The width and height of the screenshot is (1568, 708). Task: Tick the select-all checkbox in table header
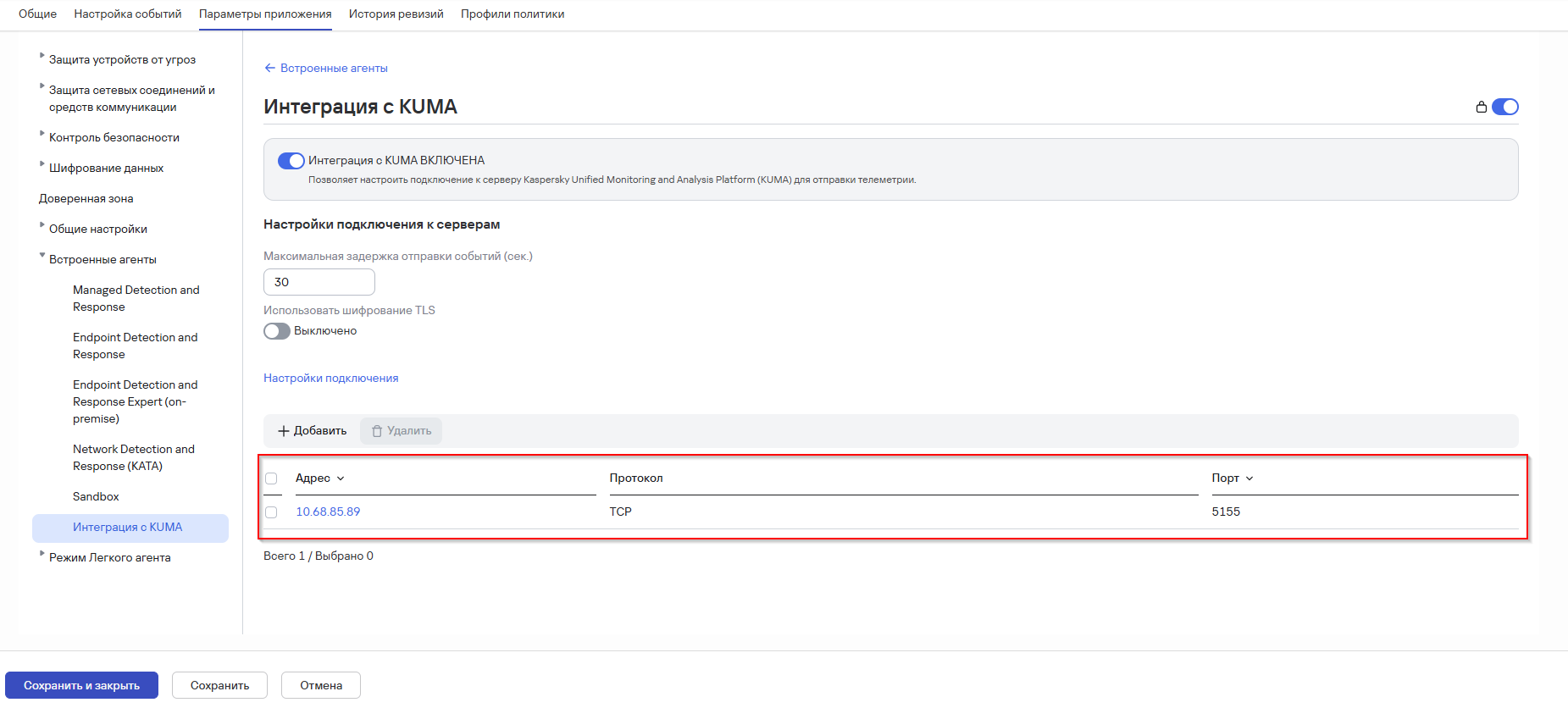(271, 478)
